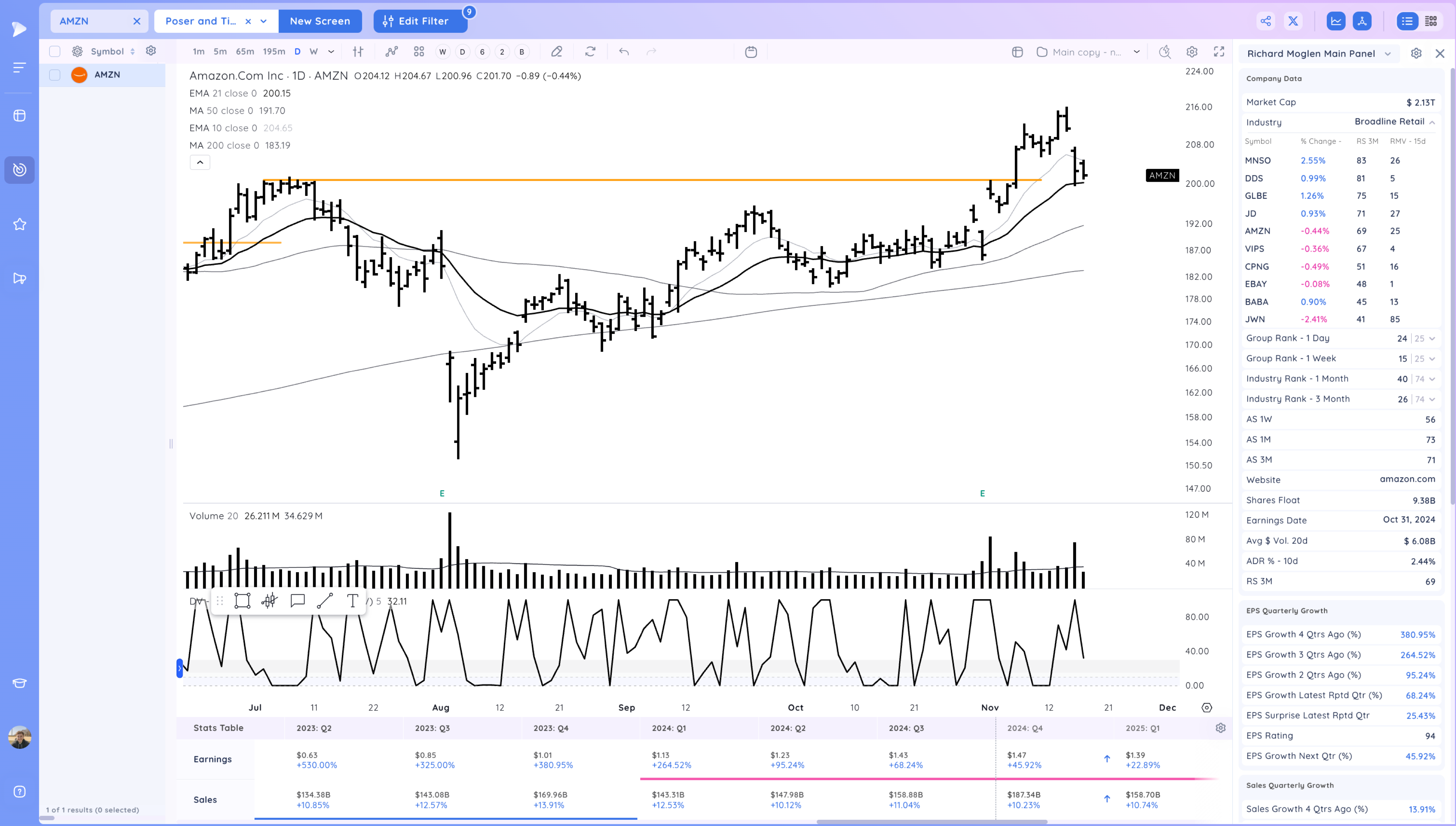
Task: Undo the last chart action
Action: pos(624,52)
